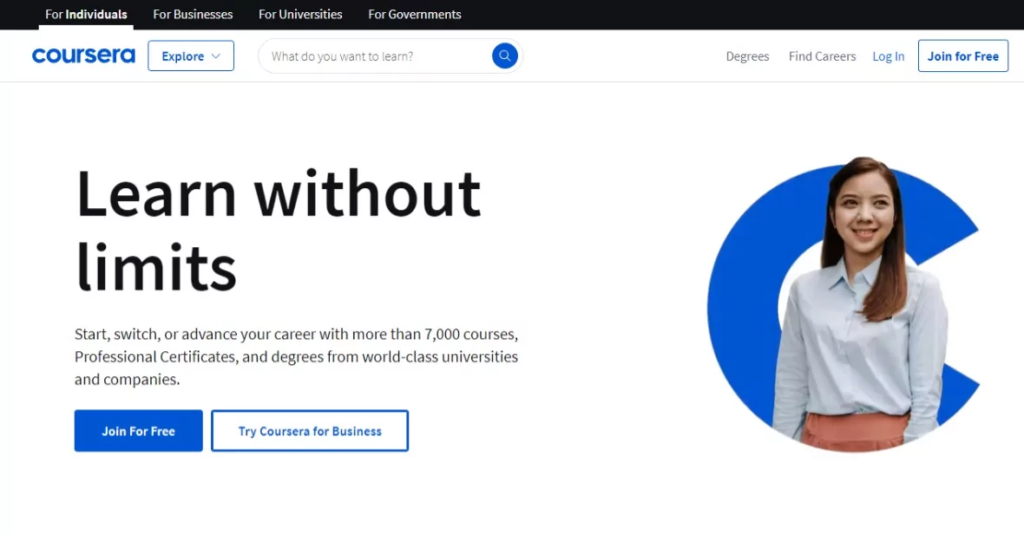
Task: Expand the Explore dropdown menu
Action: (x=191, y=56)
